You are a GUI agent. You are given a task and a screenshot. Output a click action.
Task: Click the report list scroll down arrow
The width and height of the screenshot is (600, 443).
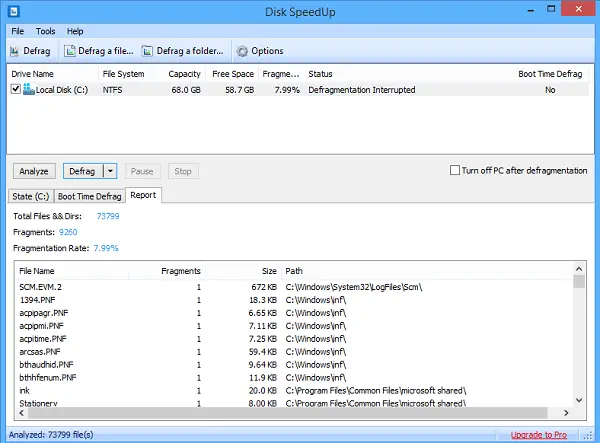pyautogui.click(x=579, y=400)
